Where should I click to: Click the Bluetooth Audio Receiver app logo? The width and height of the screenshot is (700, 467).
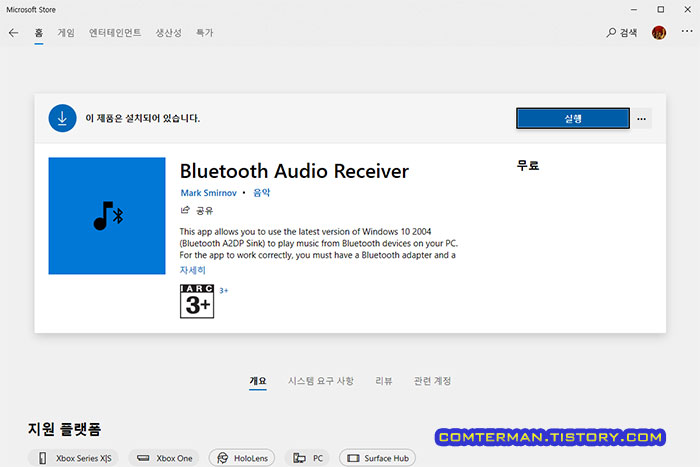107,216
